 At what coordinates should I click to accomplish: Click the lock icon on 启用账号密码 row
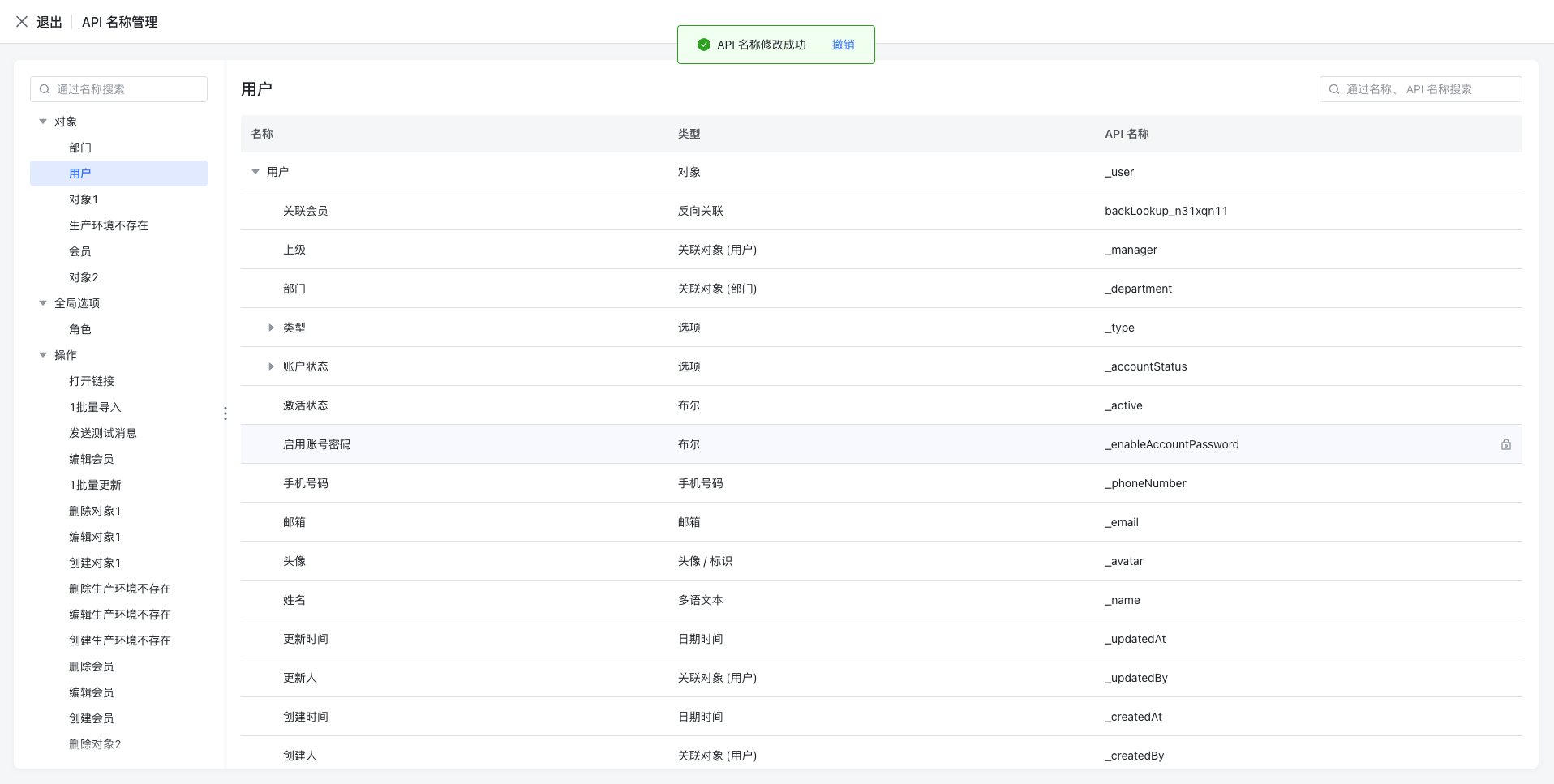tap(1505, 444)
